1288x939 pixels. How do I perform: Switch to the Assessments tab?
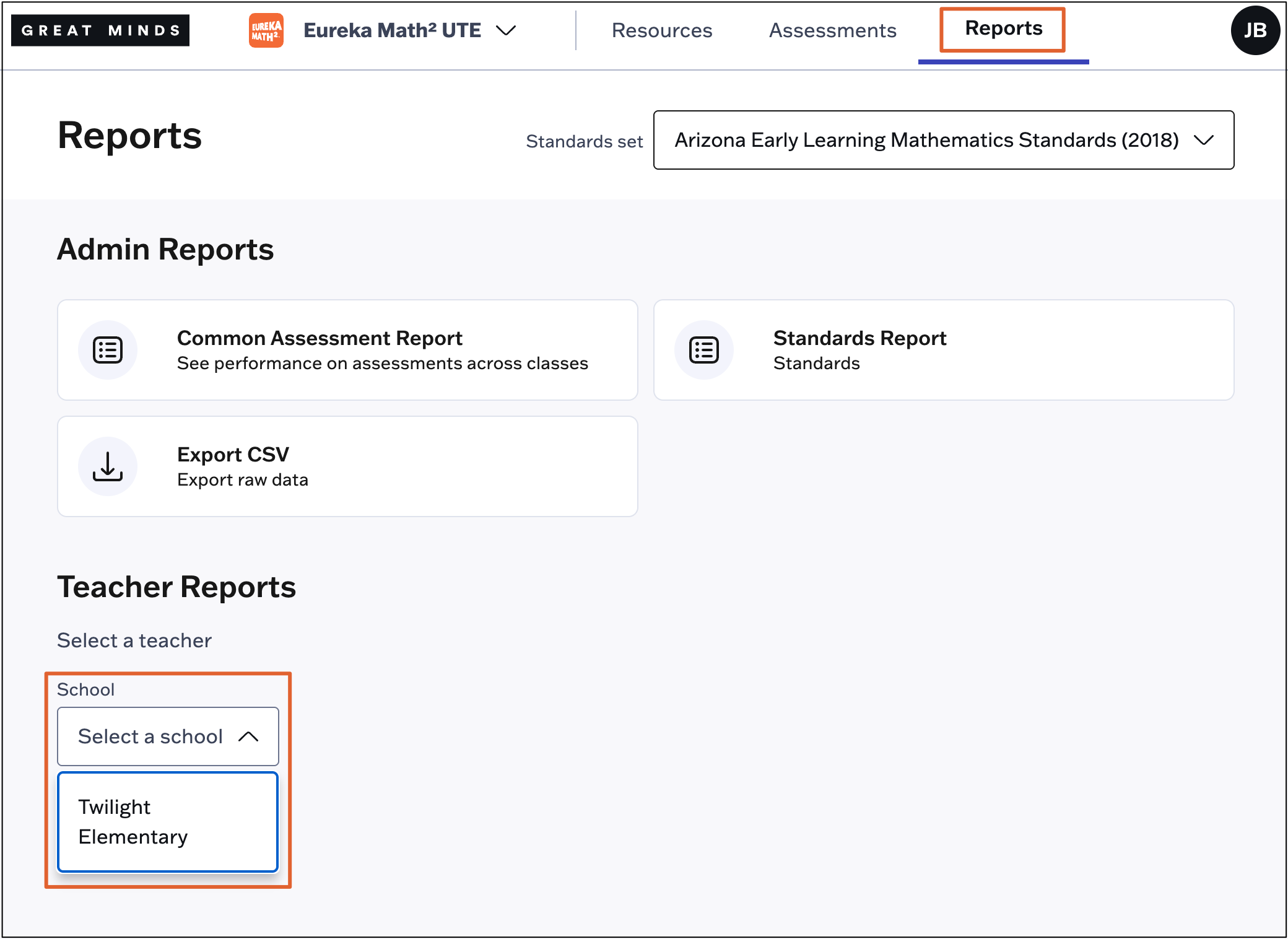(x=833, y=30)
